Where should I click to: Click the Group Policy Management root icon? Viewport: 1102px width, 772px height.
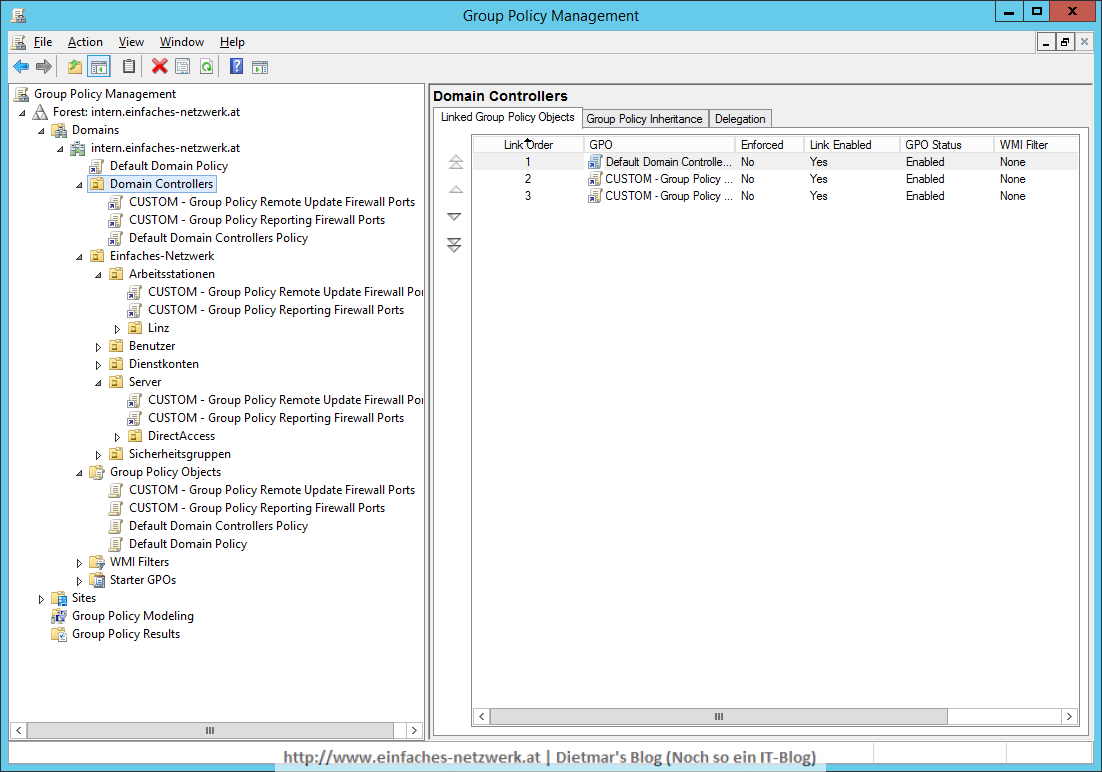22,94
